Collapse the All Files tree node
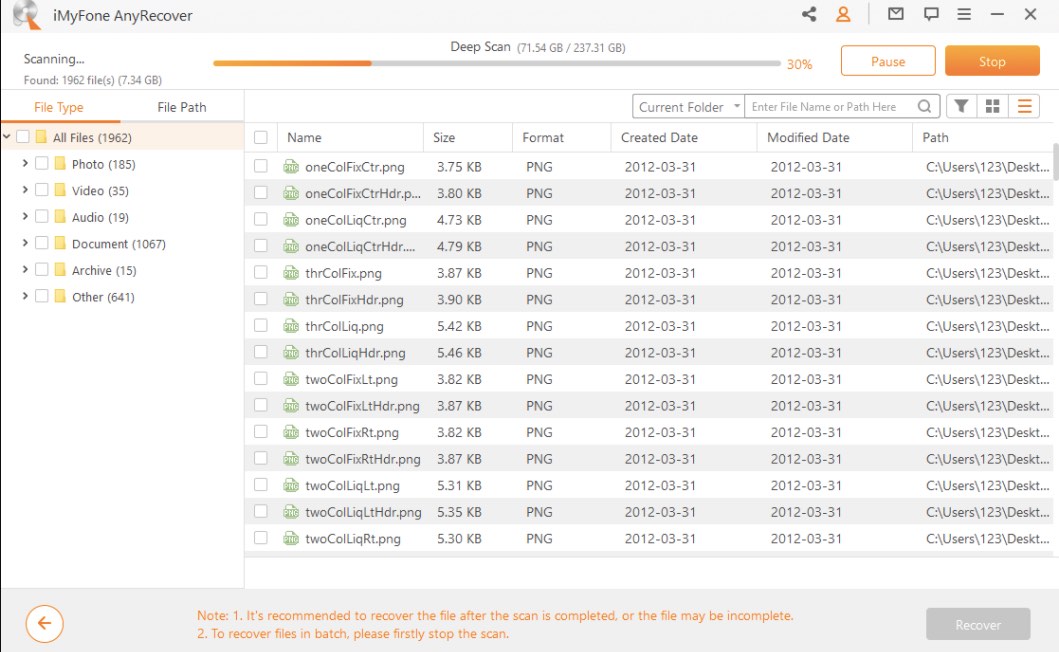 [7, 136]
